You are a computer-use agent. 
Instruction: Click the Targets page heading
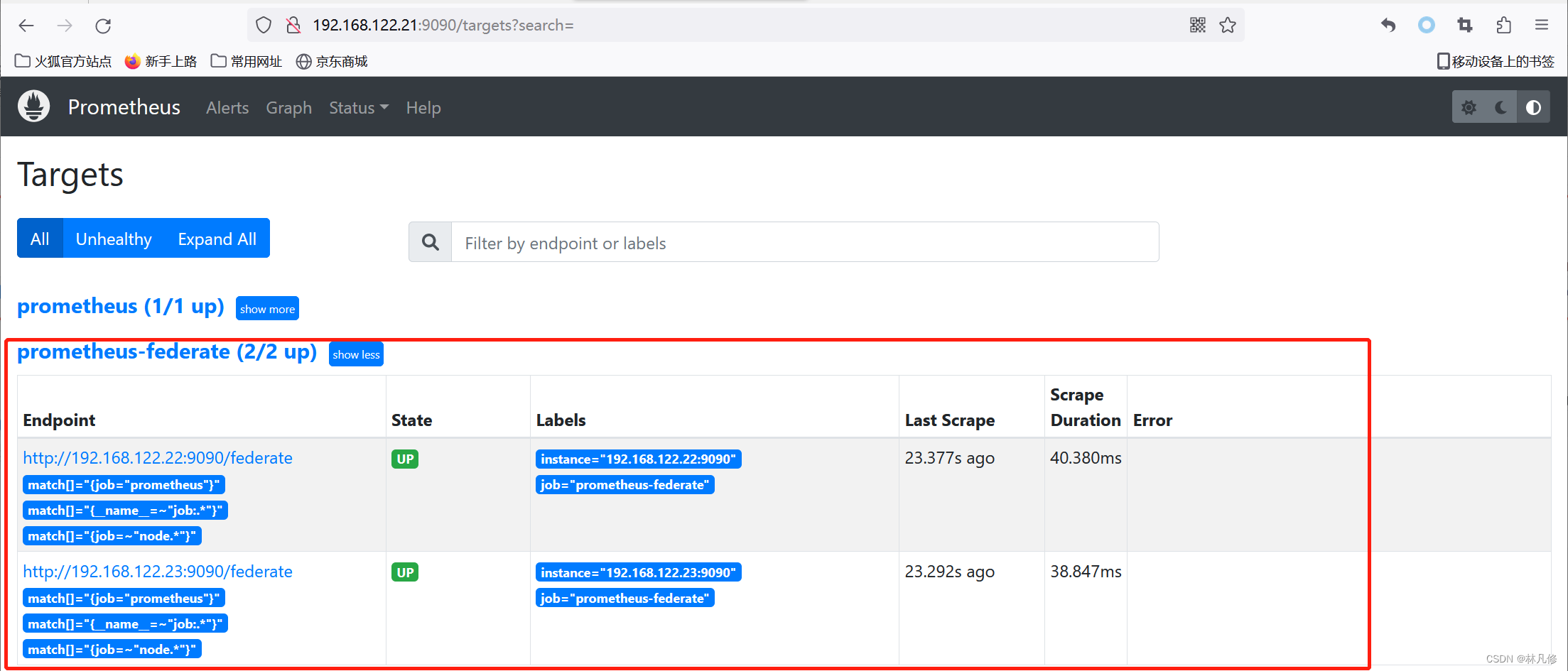coord(70,175)
